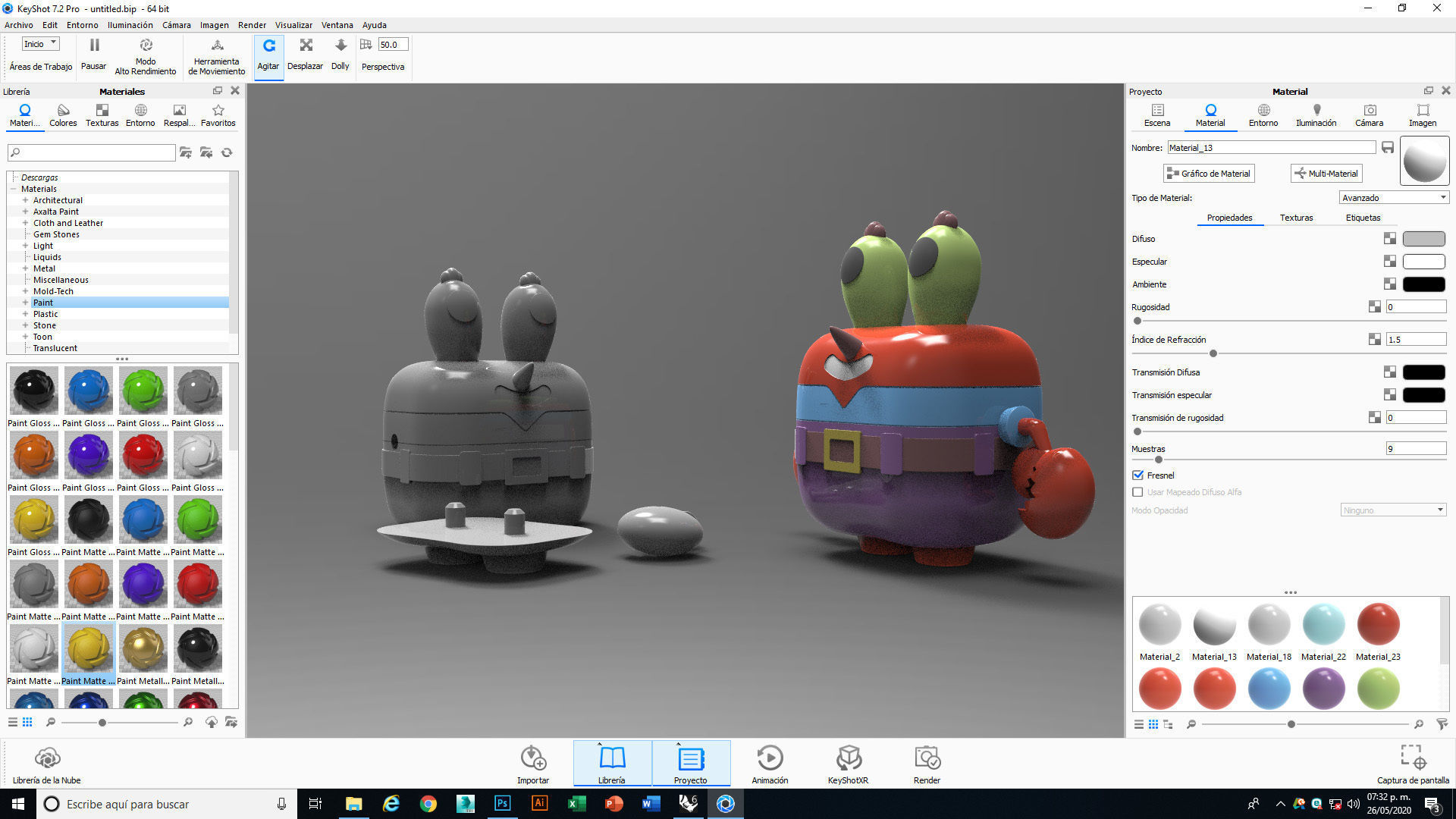Screen dimensions: 1456x819
Task: Open the Render dialog
Action: tap(927, 764)
